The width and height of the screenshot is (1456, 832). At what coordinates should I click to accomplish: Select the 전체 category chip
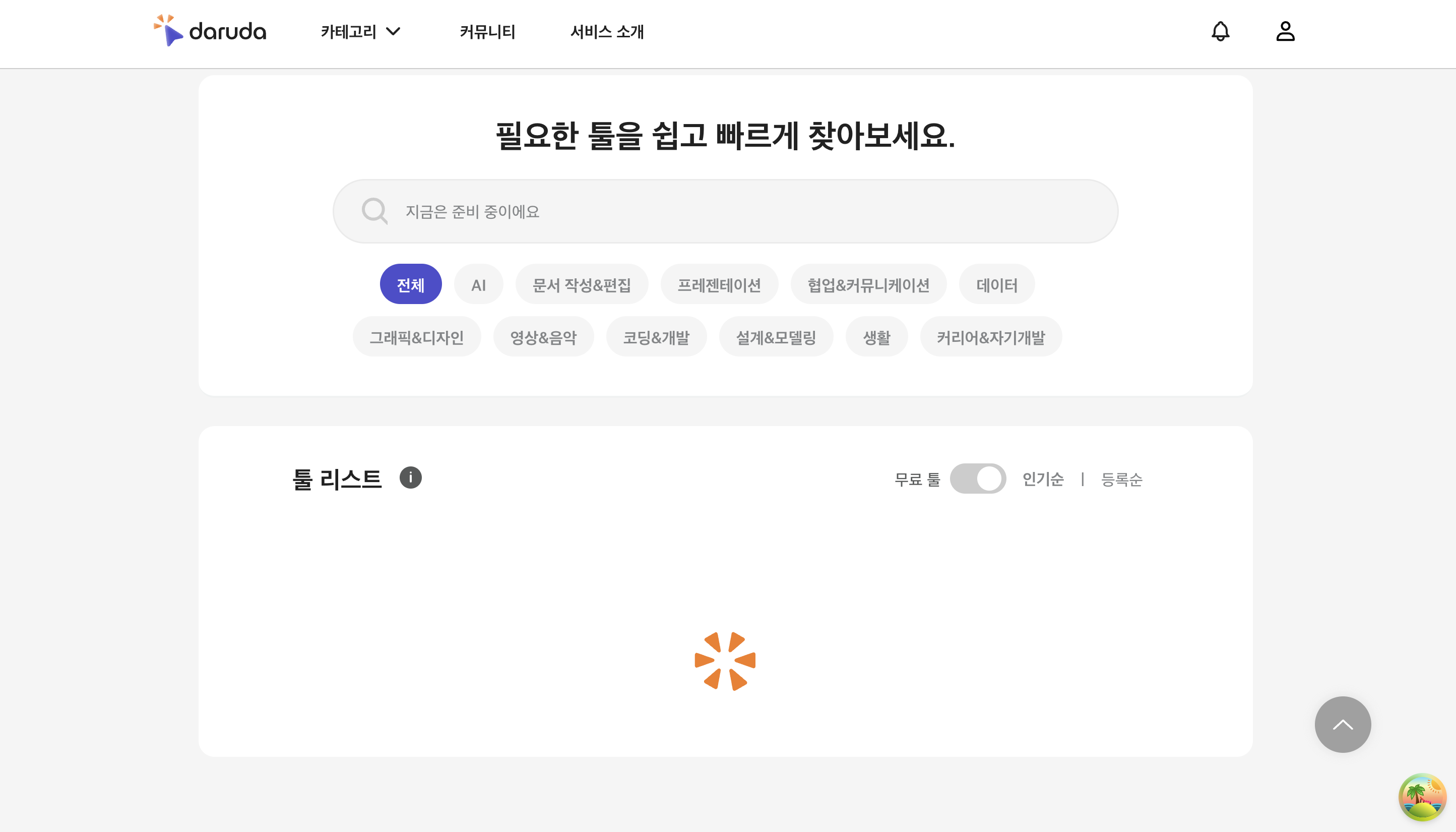[411, 284]
